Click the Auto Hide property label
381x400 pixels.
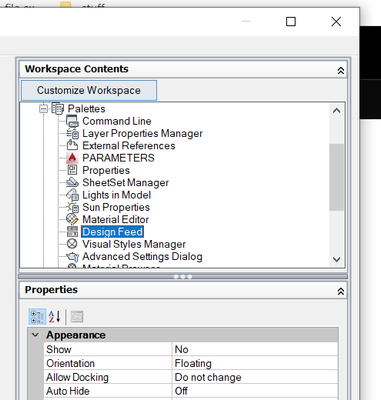click(x=68, y=391)
